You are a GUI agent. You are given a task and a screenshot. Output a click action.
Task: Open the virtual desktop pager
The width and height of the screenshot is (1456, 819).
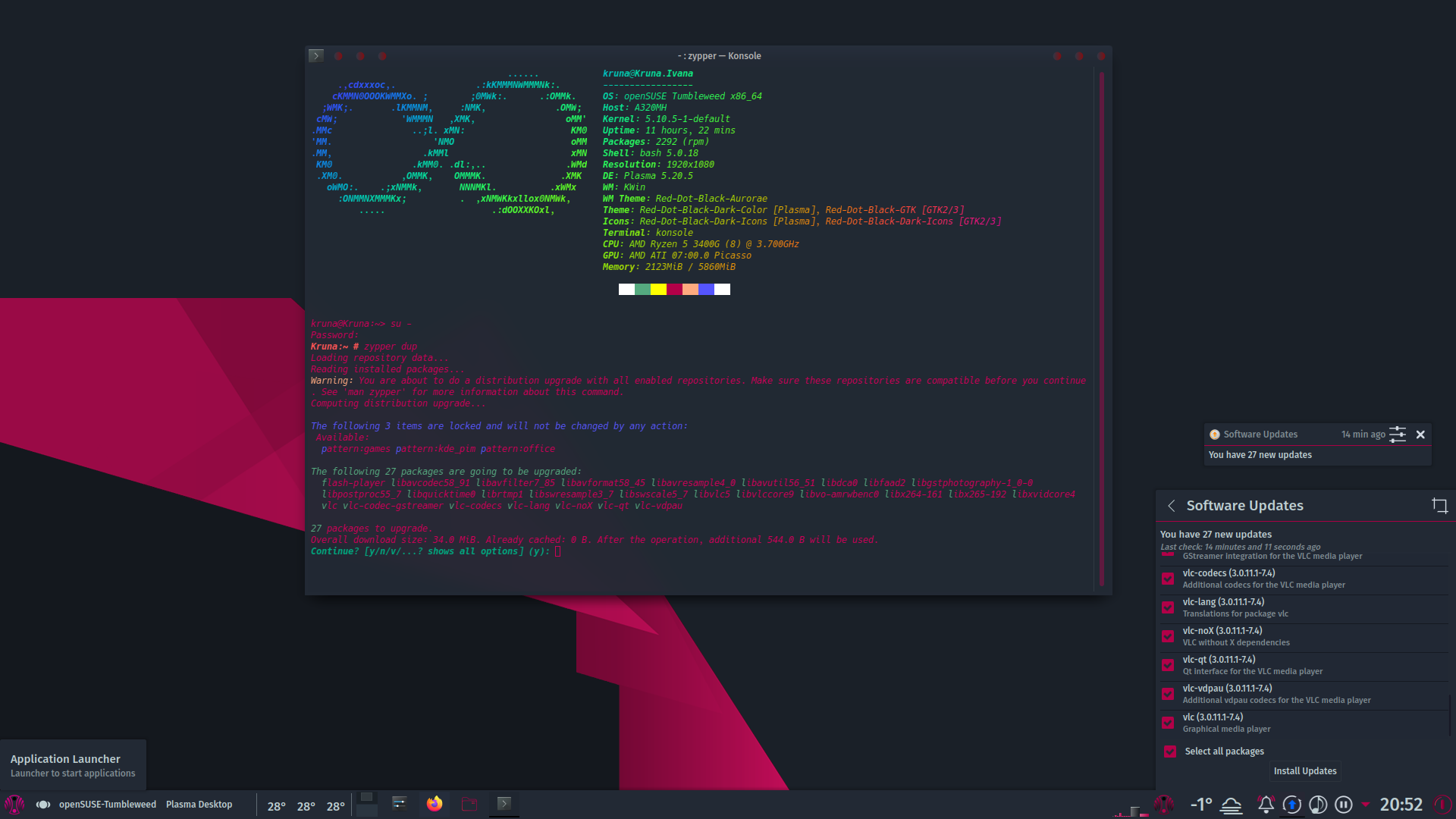367,805
